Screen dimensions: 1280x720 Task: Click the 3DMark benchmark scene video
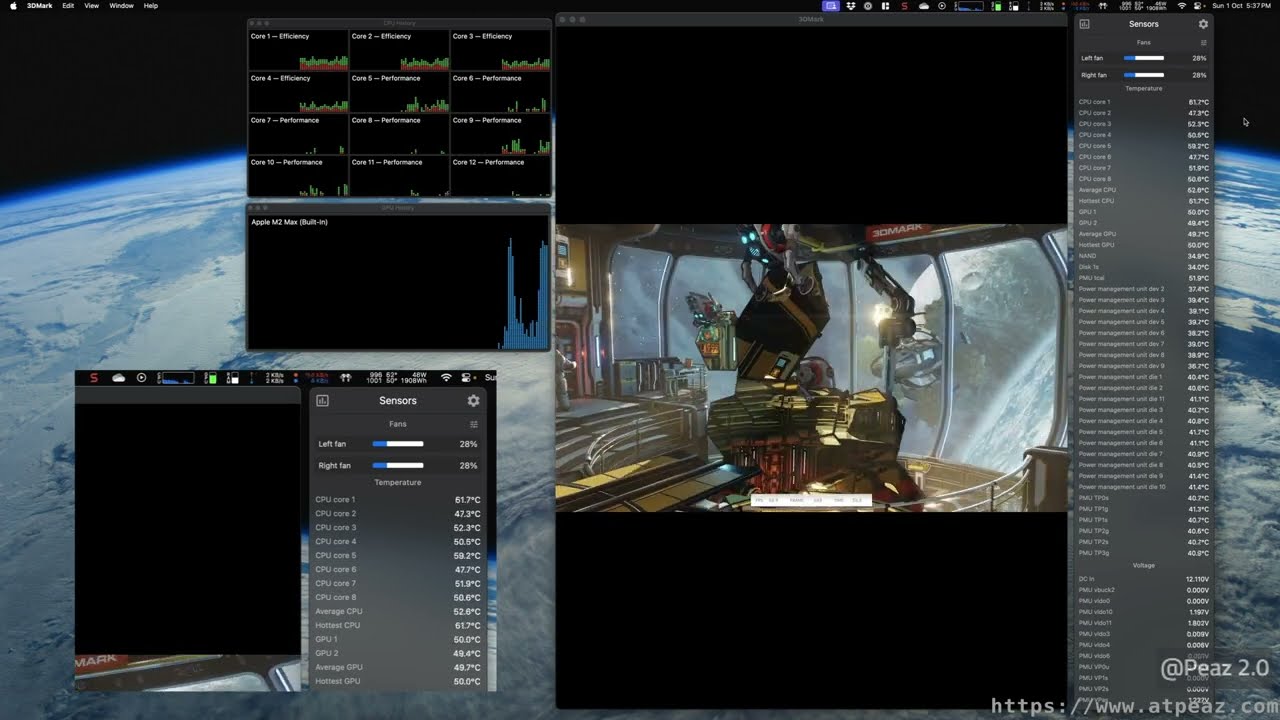coord(811,368)
